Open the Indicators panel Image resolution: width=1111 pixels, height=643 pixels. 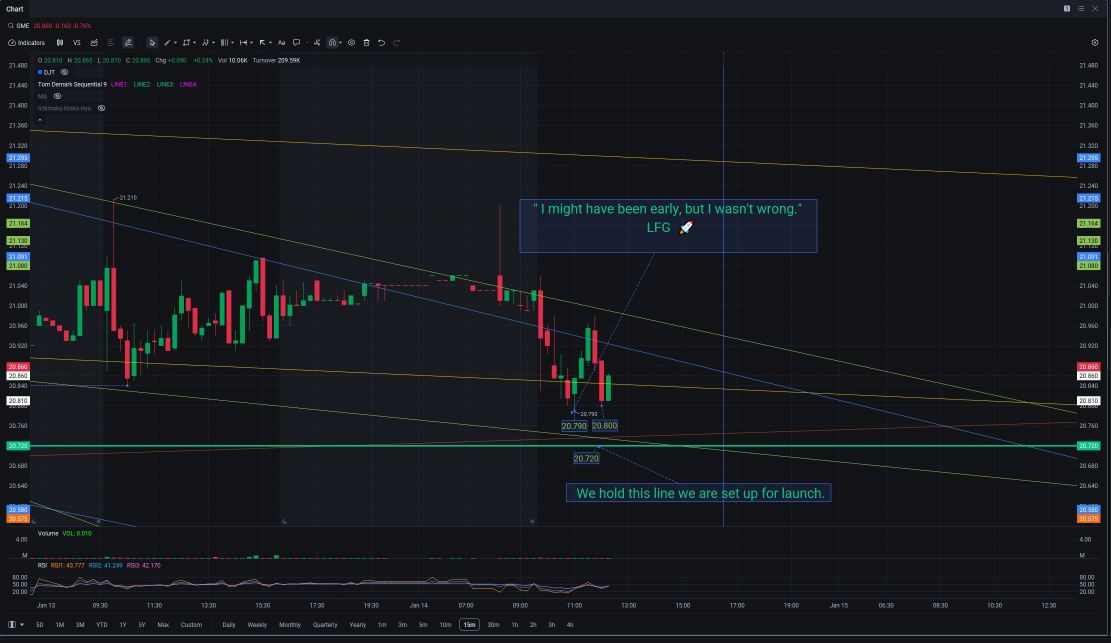tap(27, 43)
